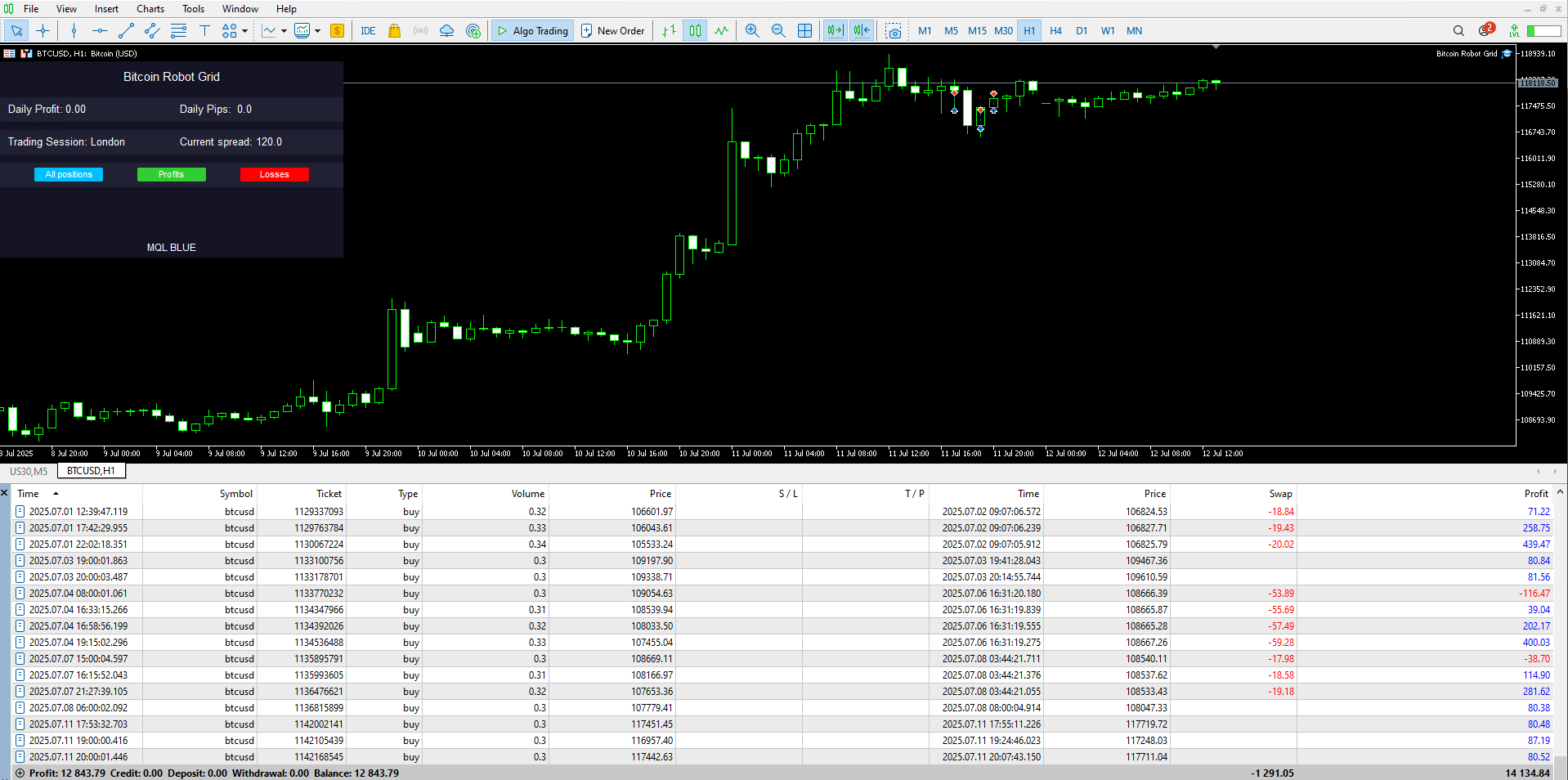Image resolution: width=1568 pixels, height=780 pixels.
Task: Click the green LVL upgrade icon
Action: point(1514,31)
